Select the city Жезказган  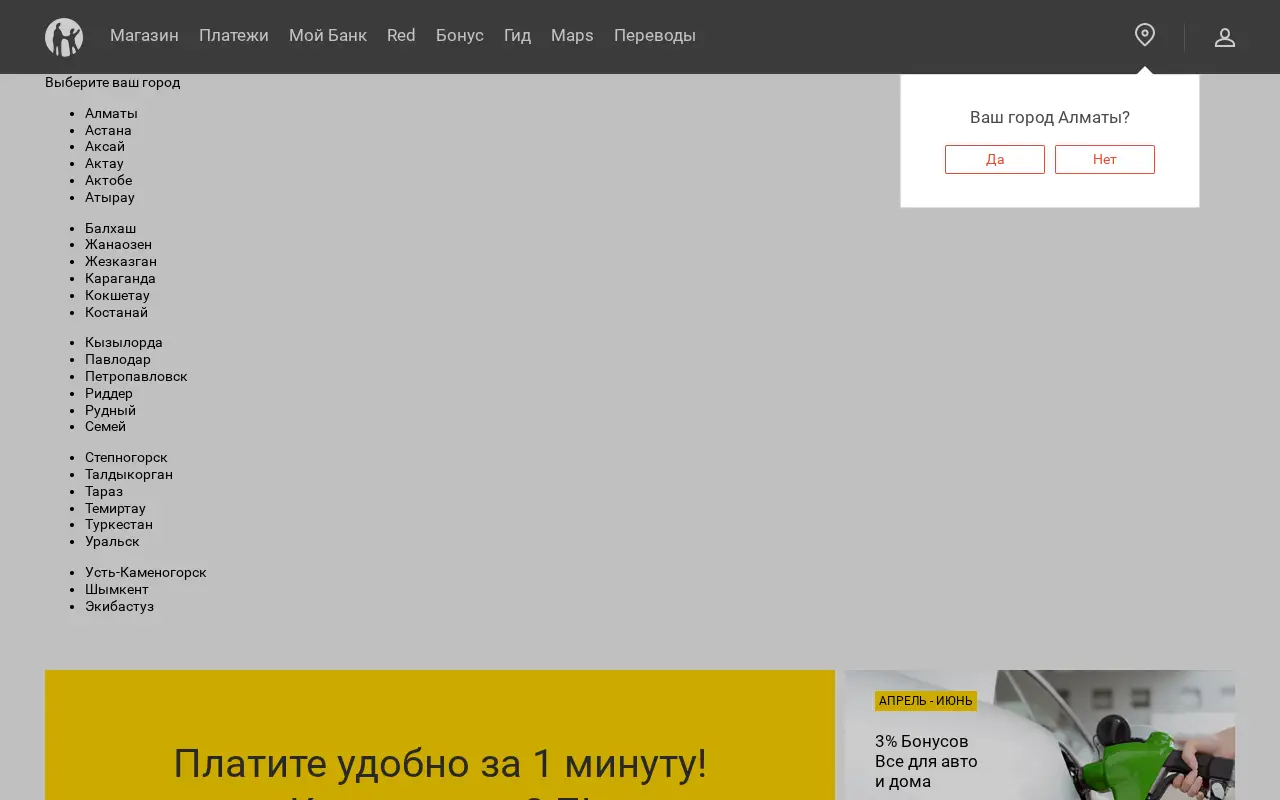[x=121, y=261]
